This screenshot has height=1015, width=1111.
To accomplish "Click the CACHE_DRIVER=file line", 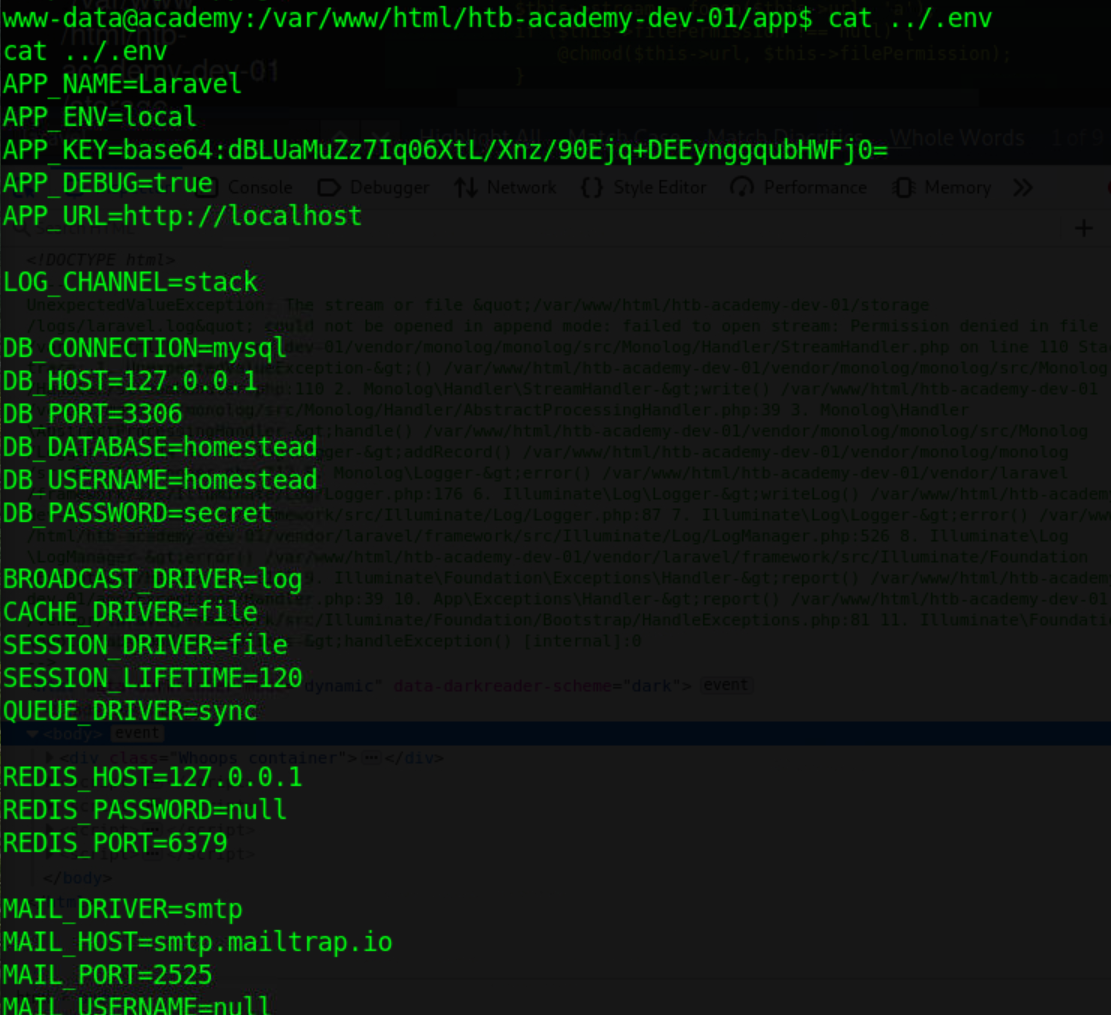I will pyautogui.click(x=130, y=612).
